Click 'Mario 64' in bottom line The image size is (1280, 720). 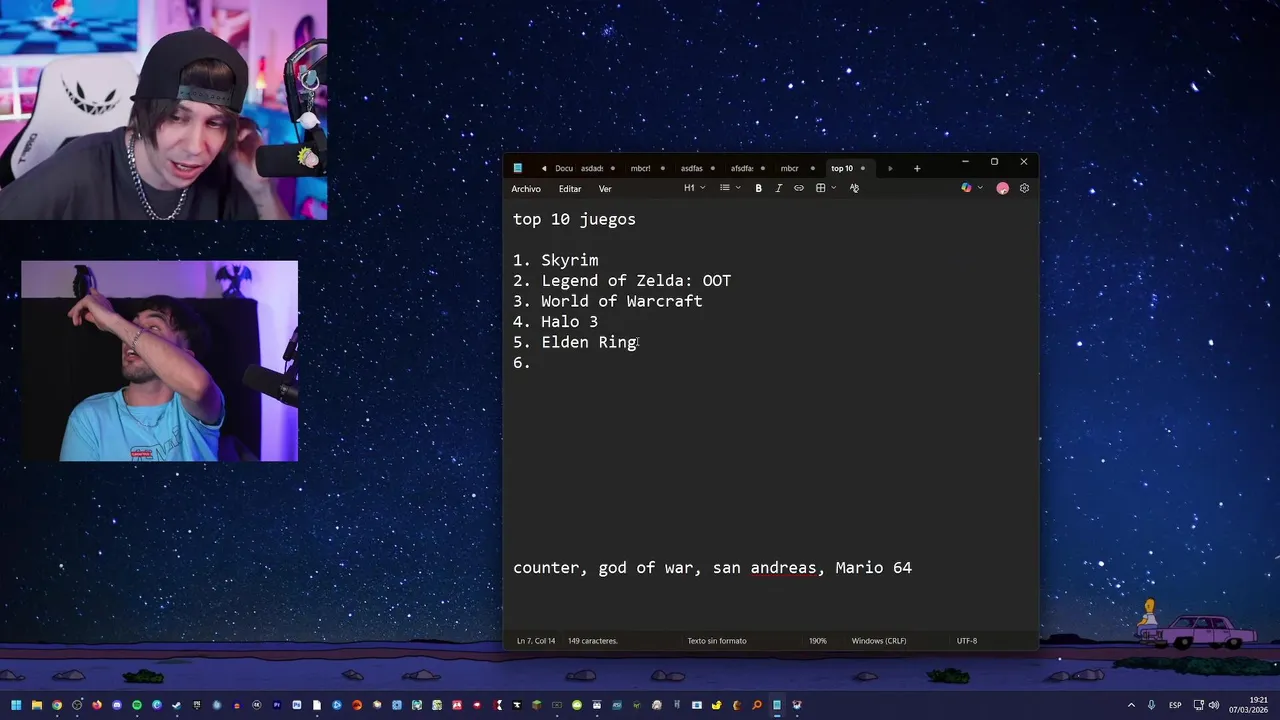(874, 568)
